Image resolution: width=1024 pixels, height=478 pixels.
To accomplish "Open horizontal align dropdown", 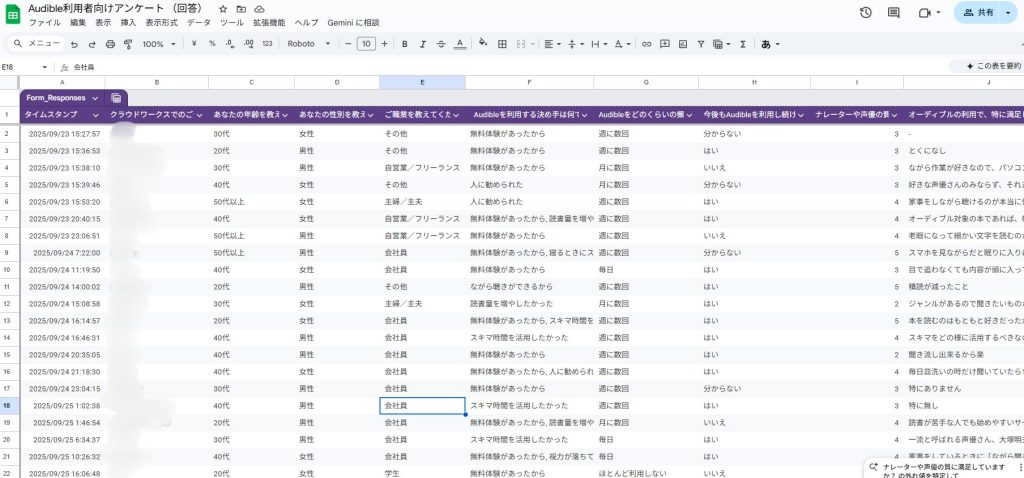I will [x=552, y=44].
